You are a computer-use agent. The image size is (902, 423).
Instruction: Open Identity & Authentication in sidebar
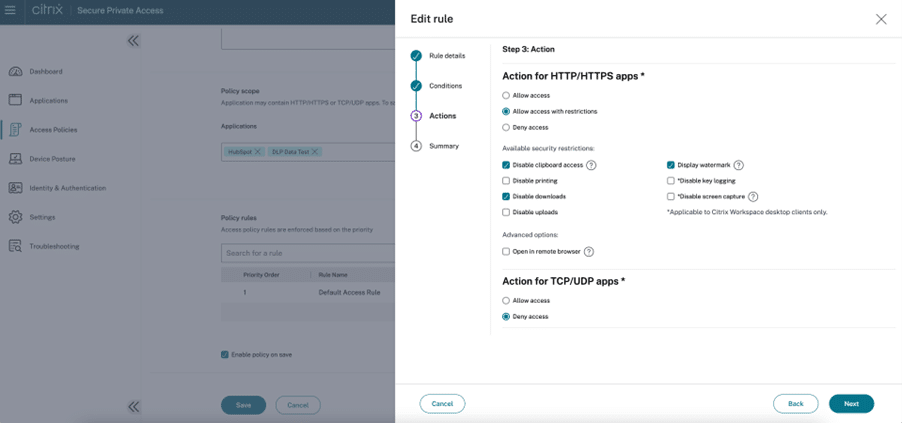68,188
